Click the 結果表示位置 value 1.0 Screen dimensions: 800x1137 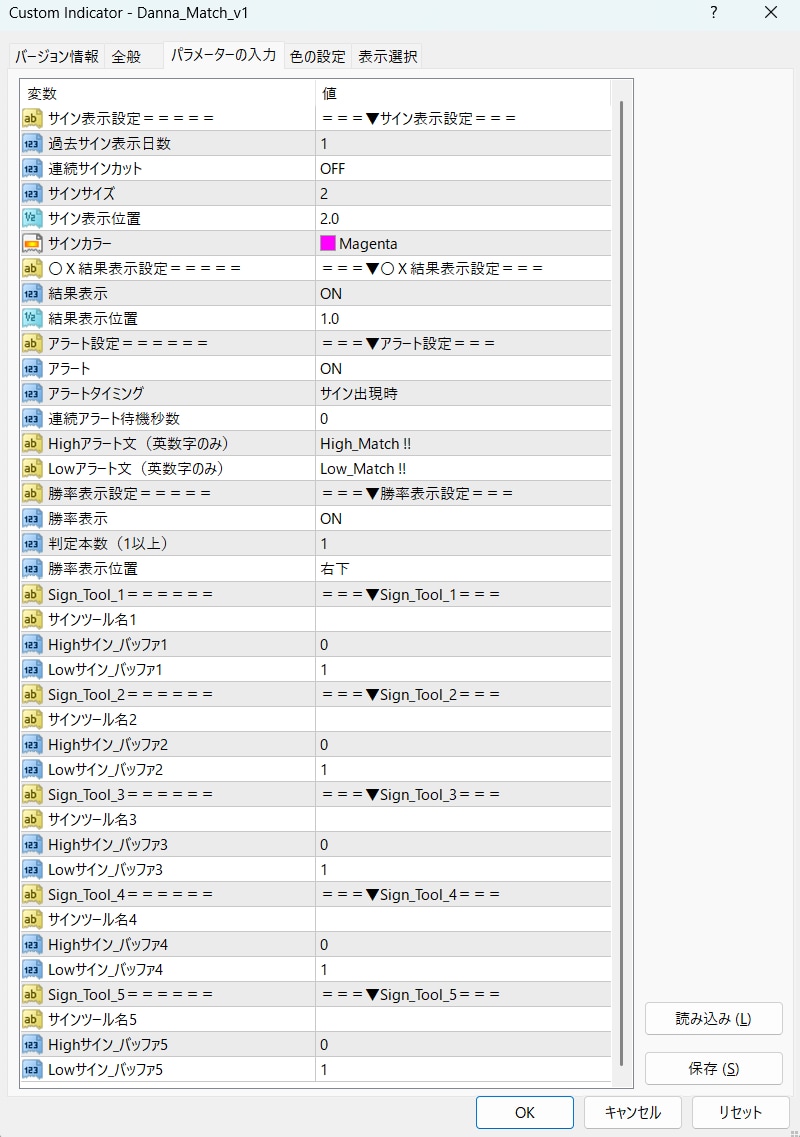463,318
